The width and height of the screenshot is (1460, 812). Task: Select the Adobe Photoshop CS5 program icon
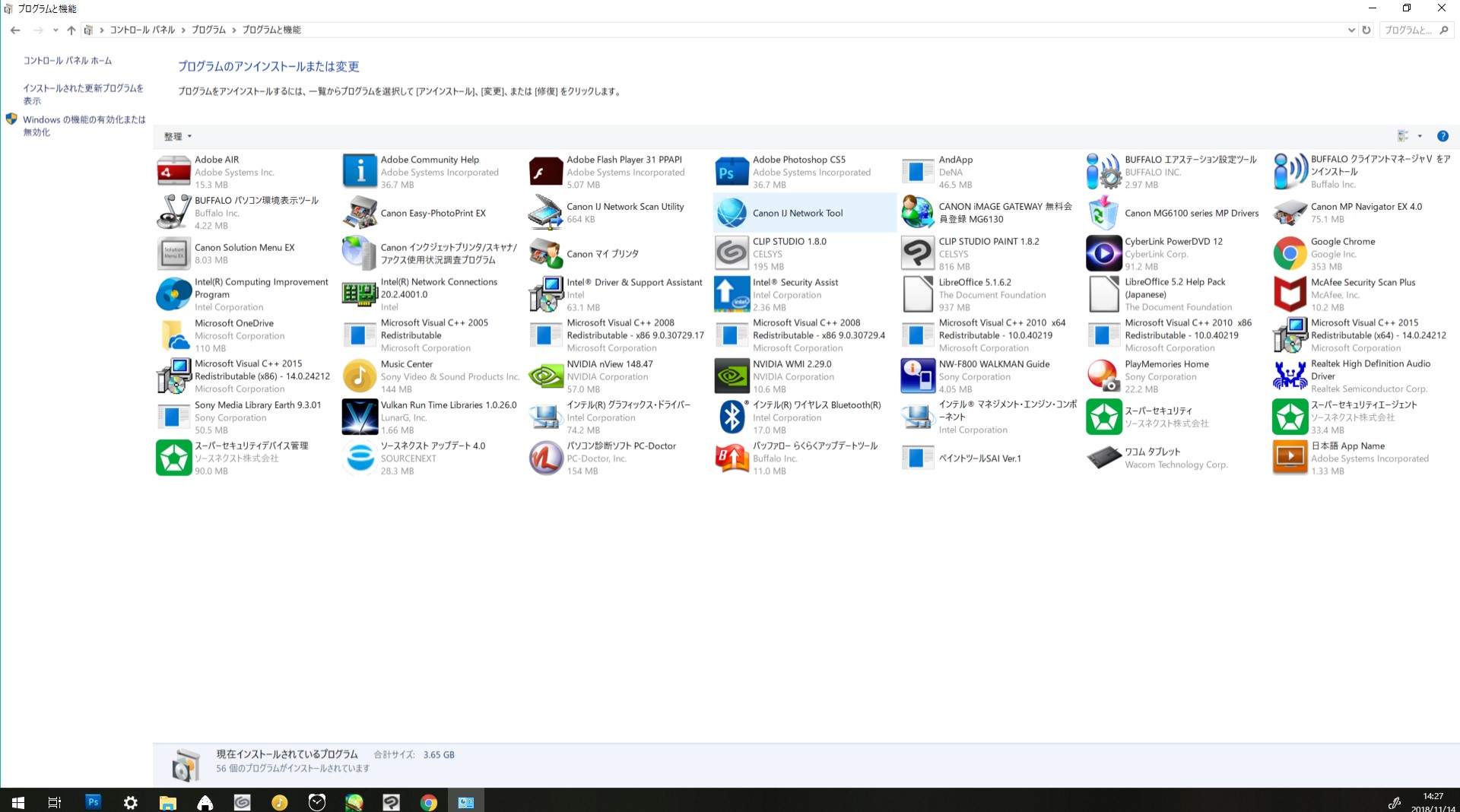732,172
